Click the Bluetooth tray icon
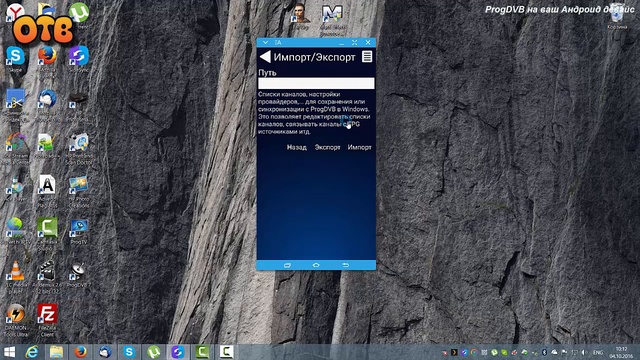Screen dimensions: 640x360 tap(544, 352)
